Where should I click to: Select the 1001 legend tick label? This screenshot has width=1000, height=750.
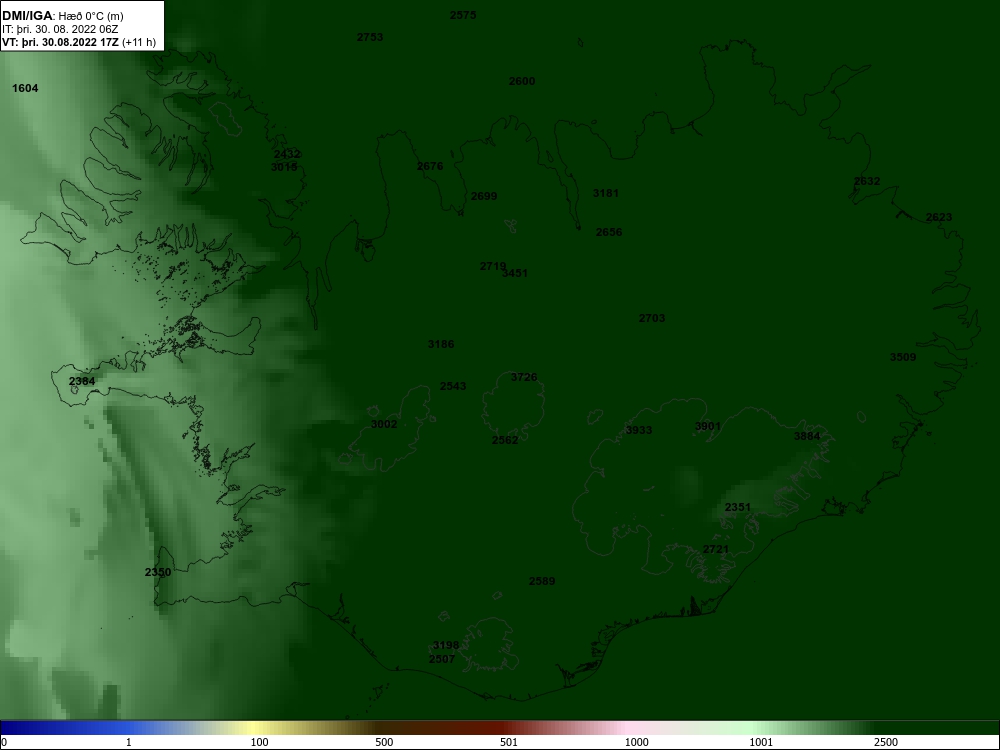[761, 742]
